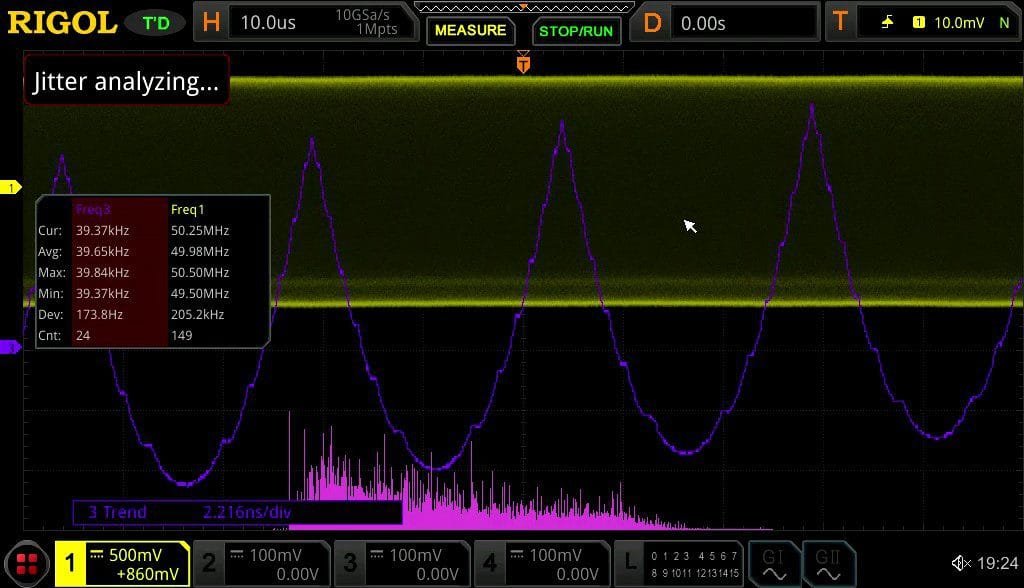Select the GII waveform generator icon
This screenshot has width=1024, height=588.
(x=828, y=564)
